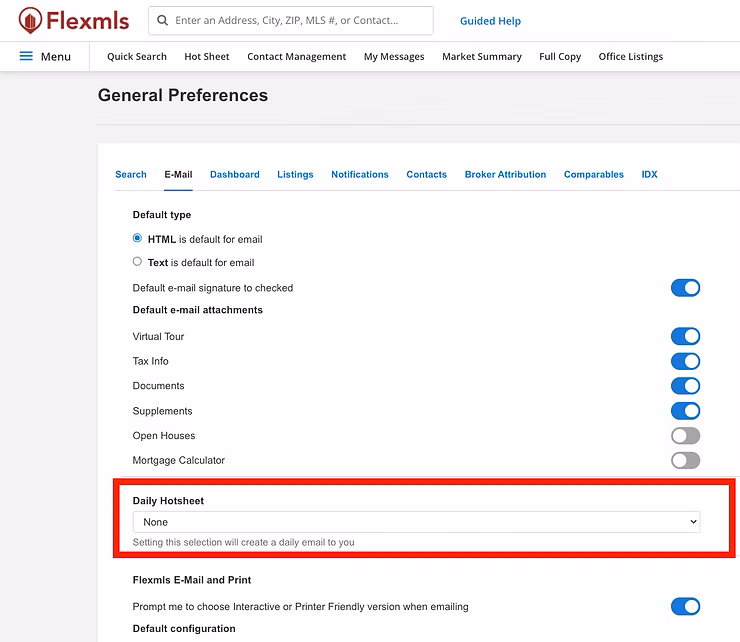The image size is (740, 642).
Task: Select Text as default email type
Action: click(138, 262)
